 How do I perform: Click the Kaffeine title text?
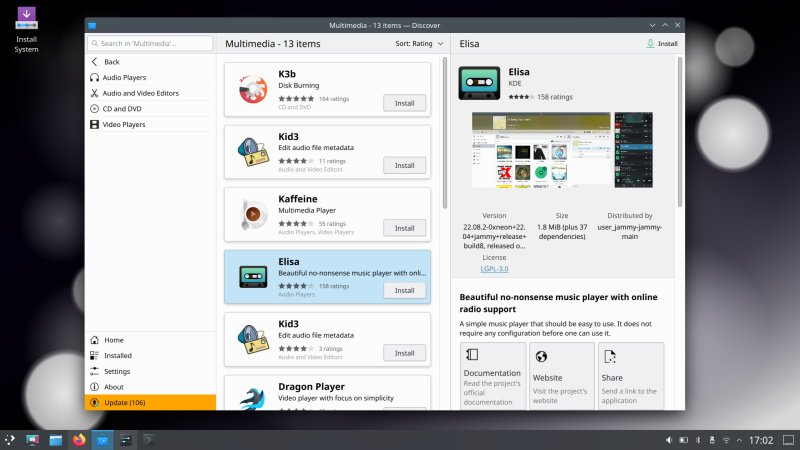pyautogui.click(x=298, y=199)
